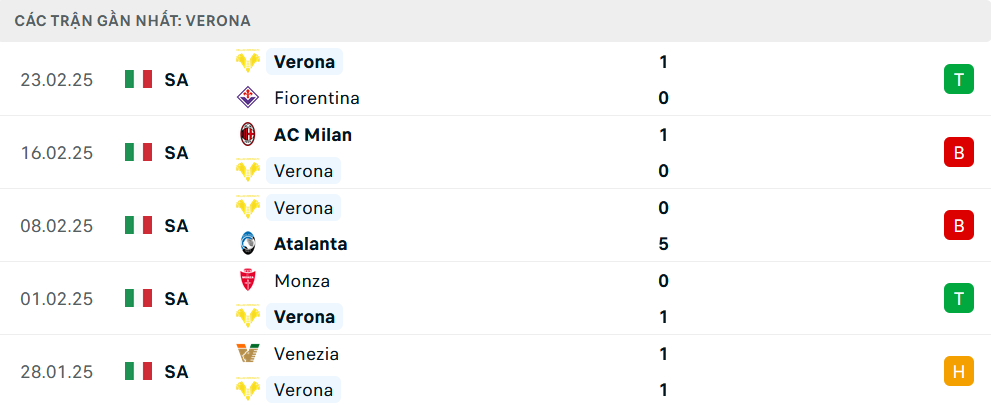Open the AC Milan team link
Image resolution: width=991 pixels, height=406 pixels.
tap(312, 135)
